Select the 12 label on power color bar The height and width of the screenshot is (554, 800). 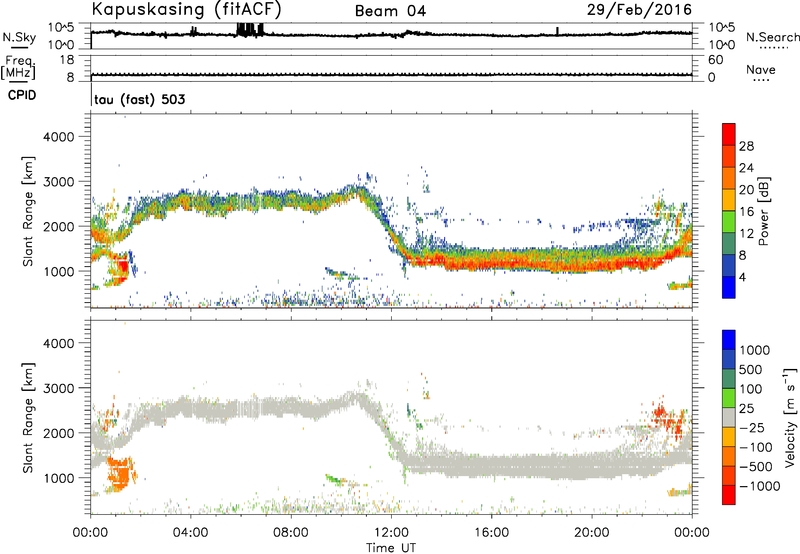point(746,234)
